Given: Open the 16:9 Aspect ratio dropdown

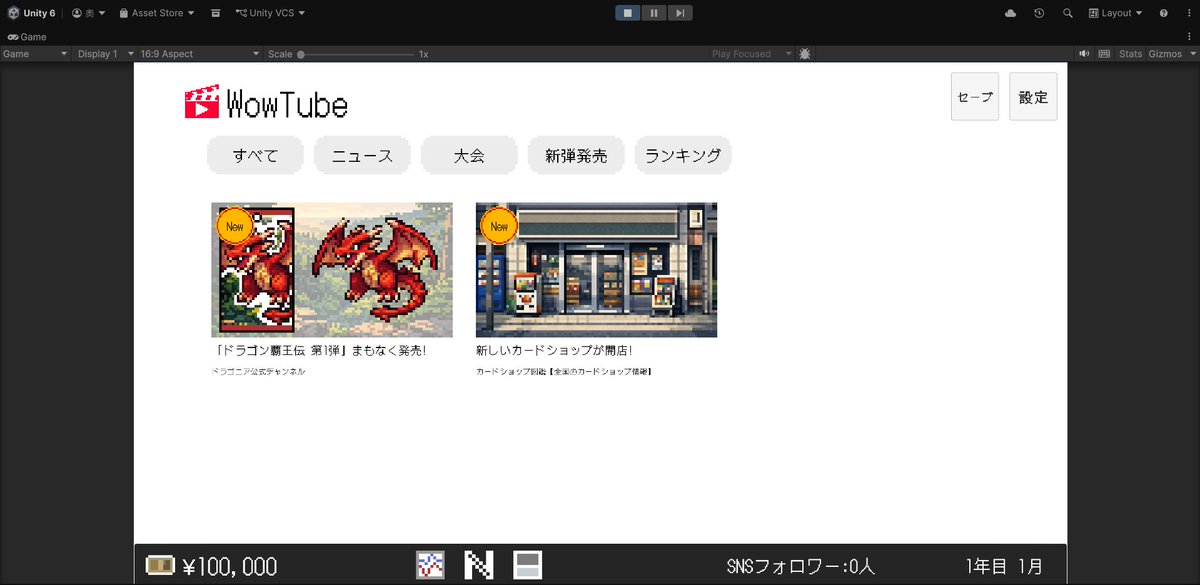Looking at the screenshot, I should click(x=168, y=53).
